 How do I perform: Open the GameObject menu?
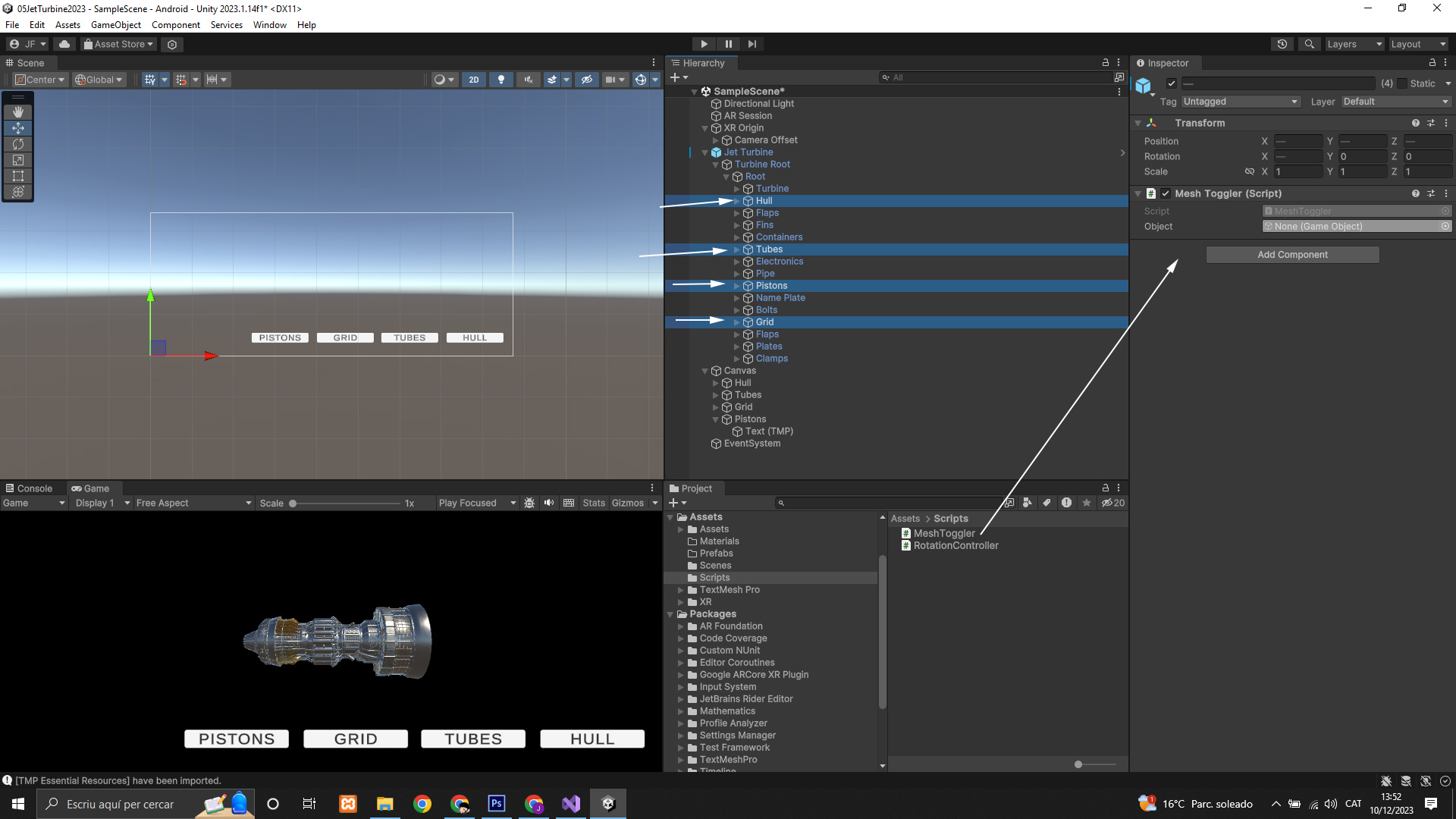pyautogui.click(x=115, y=24)
